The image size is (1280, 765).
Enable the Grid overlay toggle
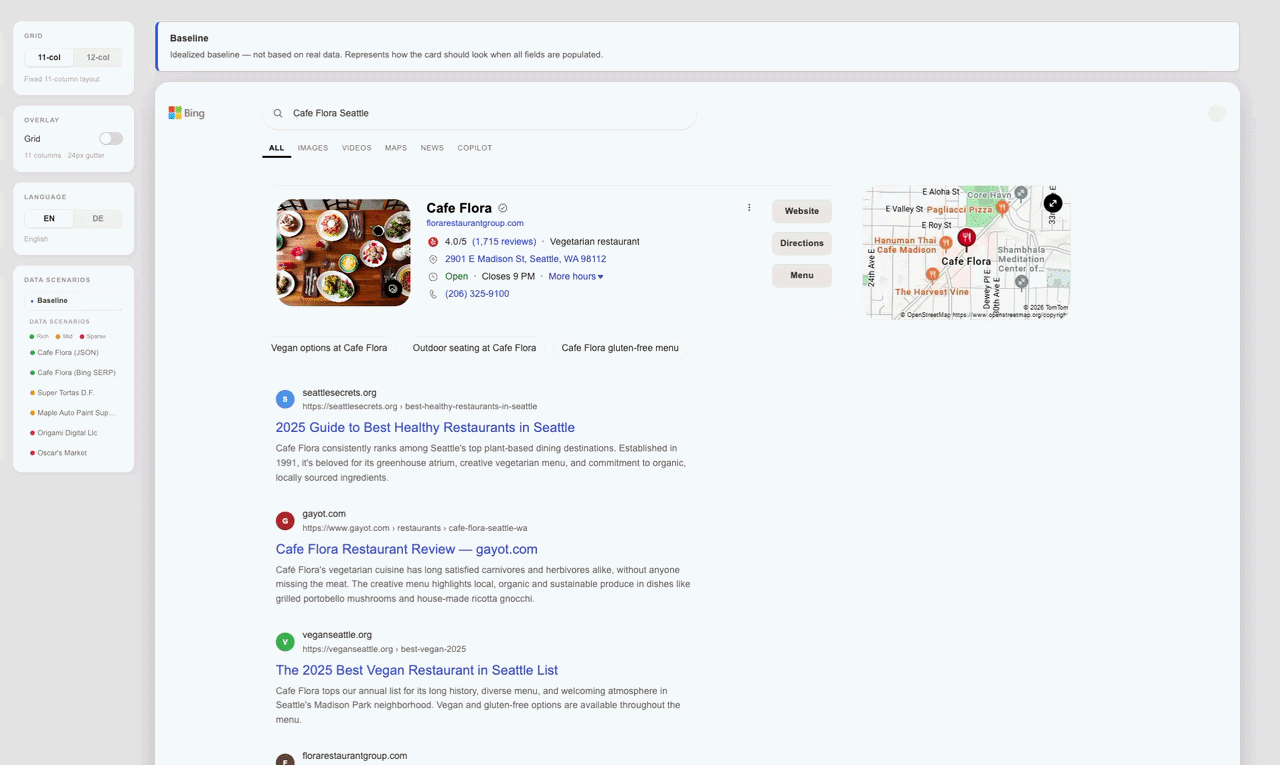pos(110,138)
